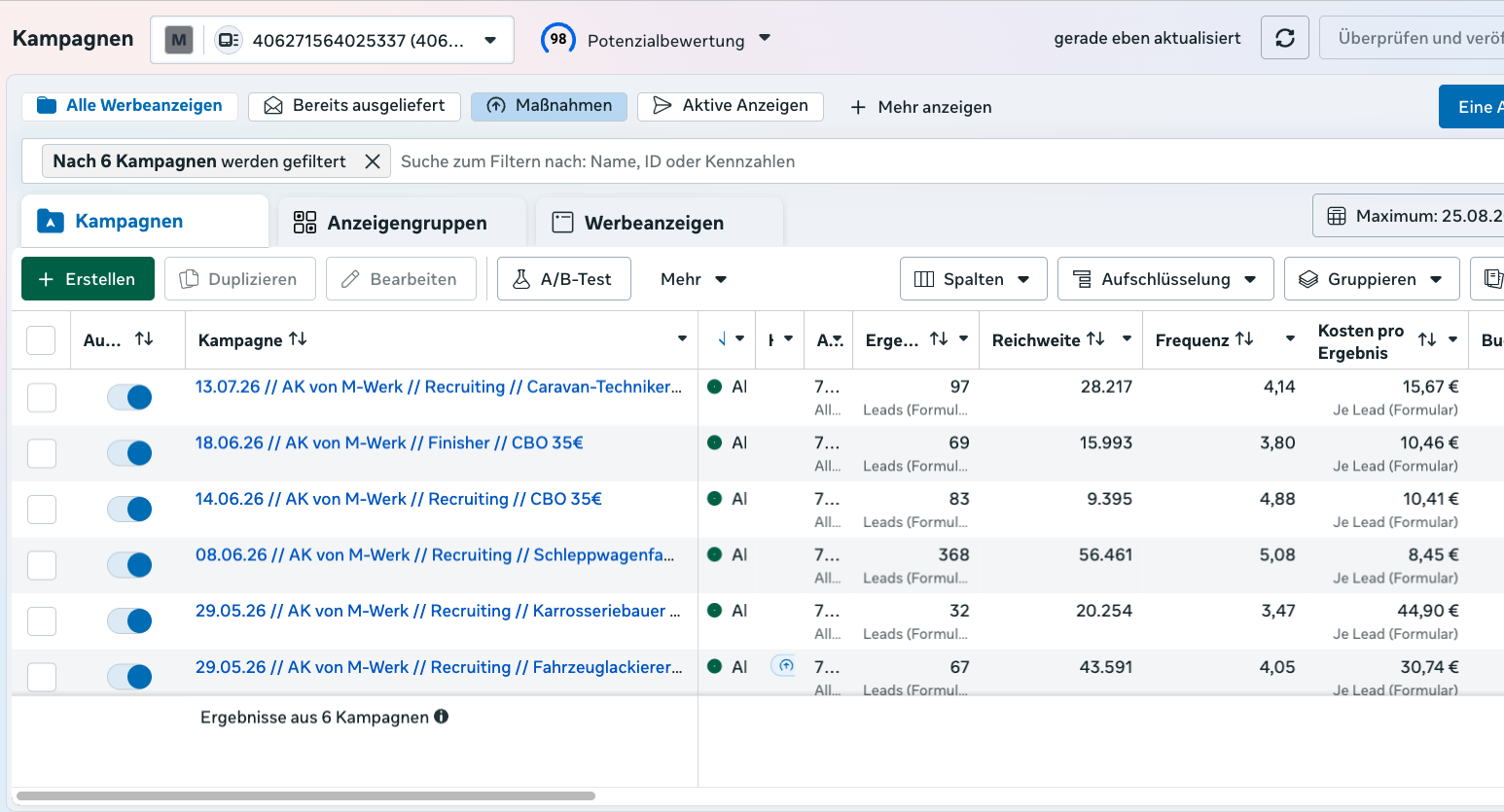Sort the Kosten pro Ergebnis column
1504x812 pixels.
point(1427,339)
